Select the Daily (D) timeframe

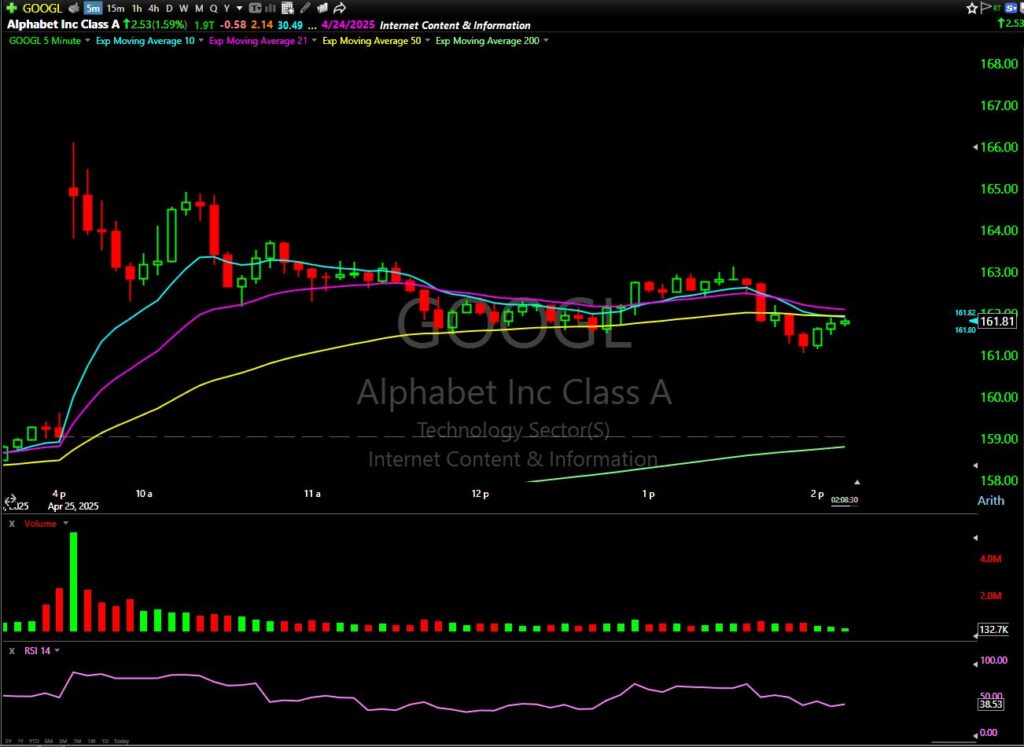(x=170, y=8)
